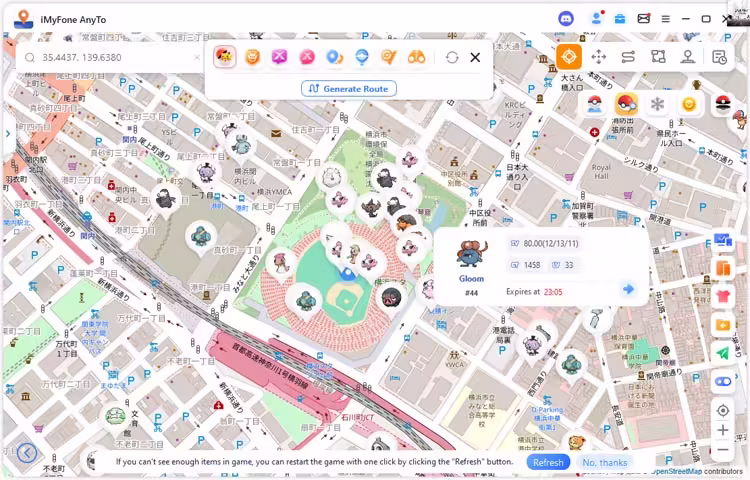Click the green paper plane icon
The image size is (750, 480).
[x=723, y=353]
